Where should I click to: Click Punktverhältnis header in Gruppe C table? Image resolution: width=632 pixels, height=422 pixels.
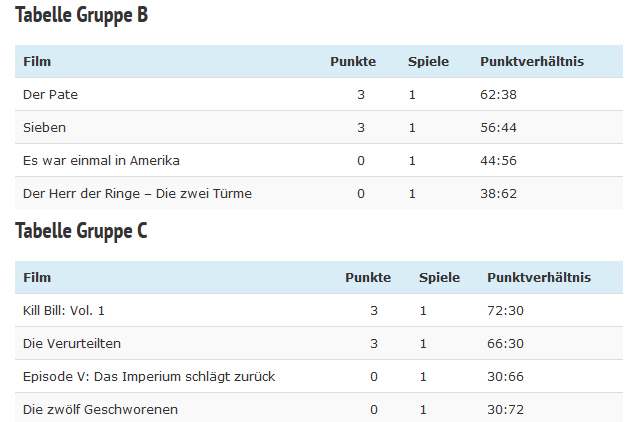tap(539, 278)
